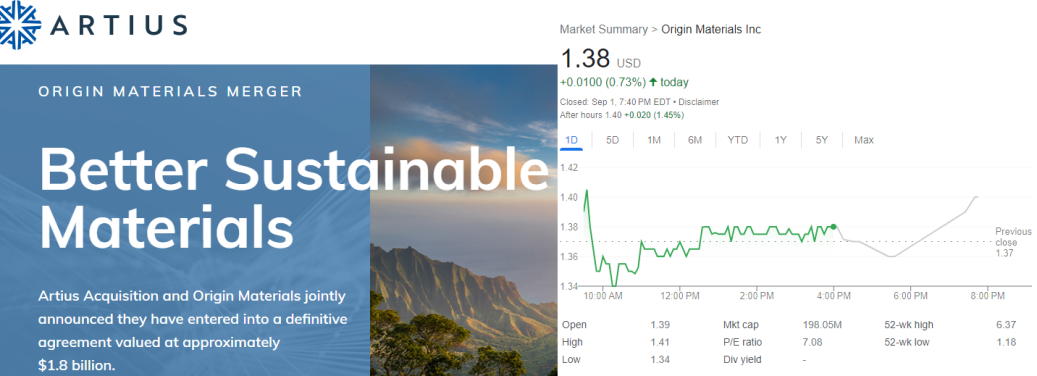Click the $1.8 billion agreement paragraph
Viewport: 1037px width, 376px height.
(x=192, y=330)
